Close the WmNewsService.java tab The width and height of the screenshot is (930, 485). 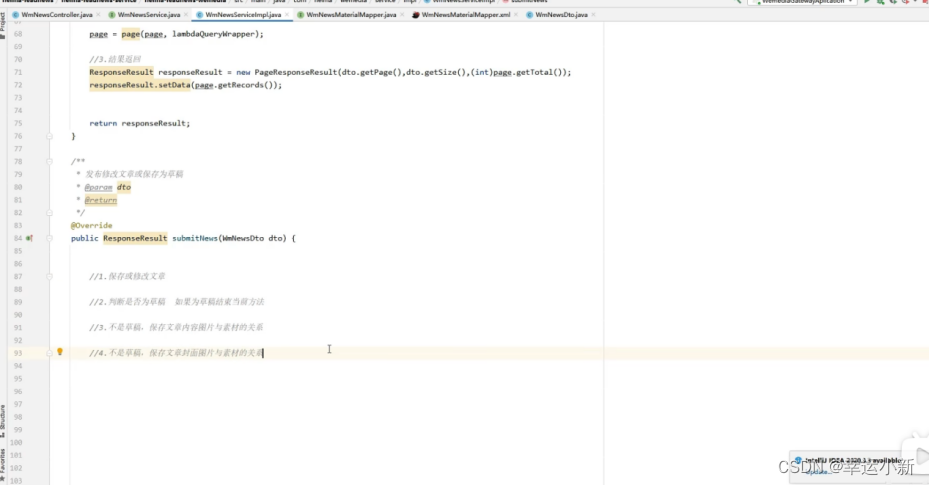[x=186, y=15]
